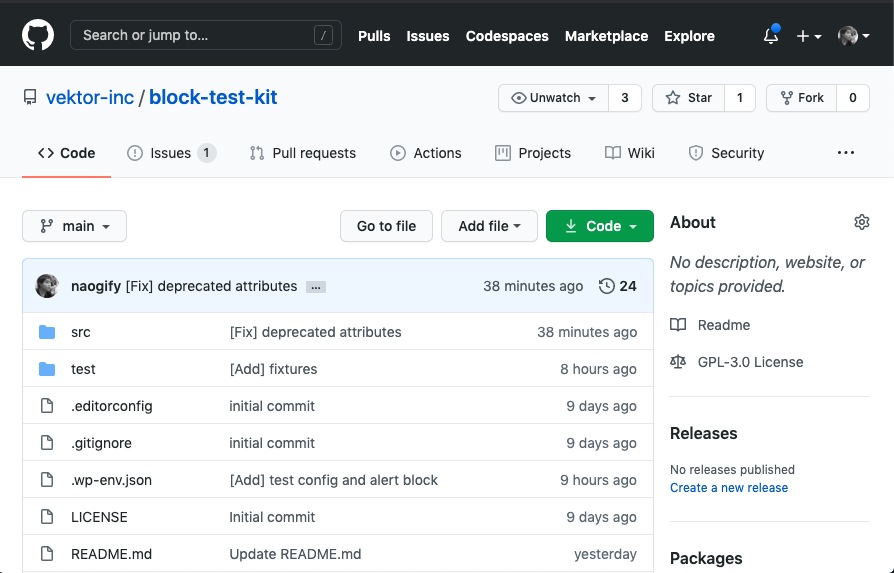894x573 pixels.
Task: Click the file icon beside .wp-env.json
Action: click(47, 480)
